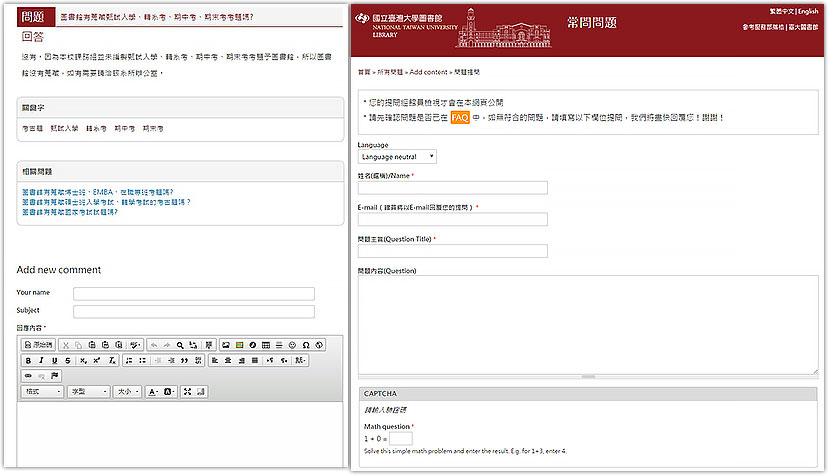Click the Question Title input field
829x476 pixels.
[x=453, y=251]
